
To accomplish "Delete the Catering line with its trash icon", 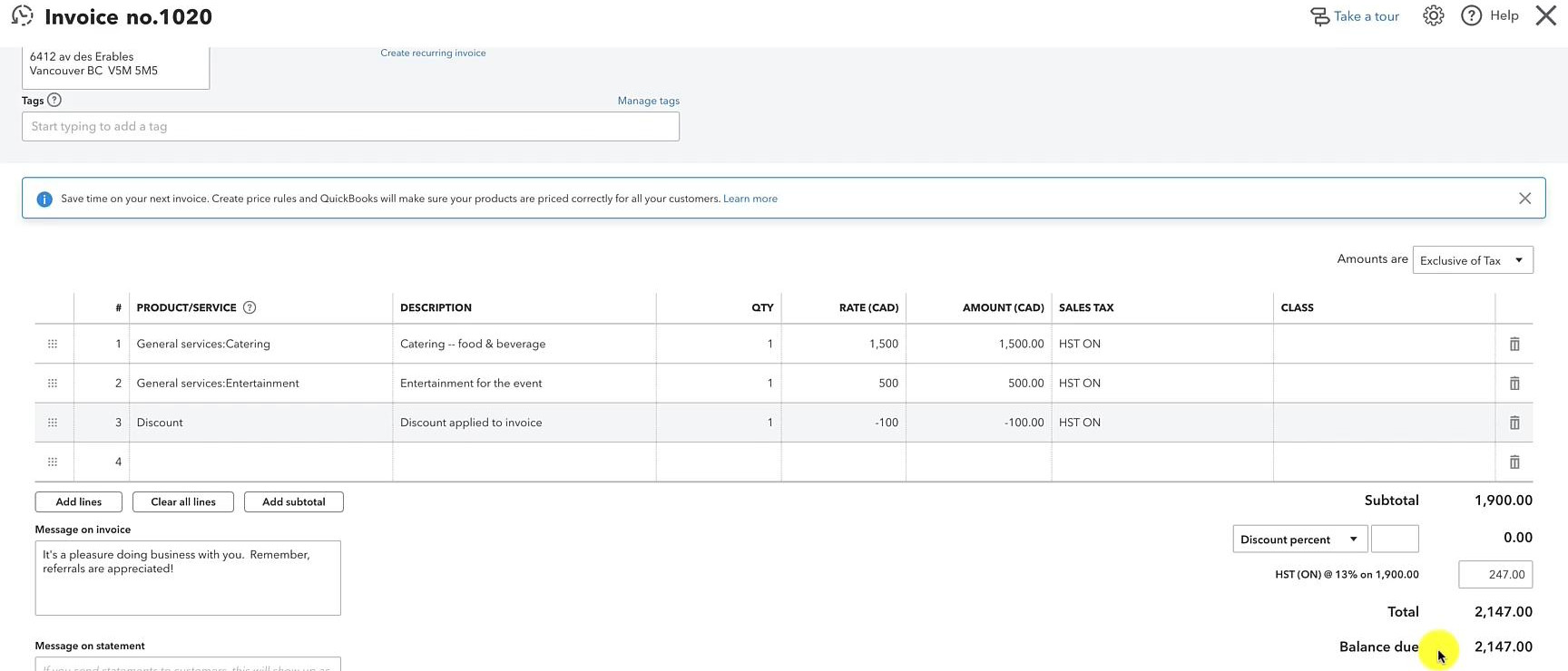I will point(1514,345).
